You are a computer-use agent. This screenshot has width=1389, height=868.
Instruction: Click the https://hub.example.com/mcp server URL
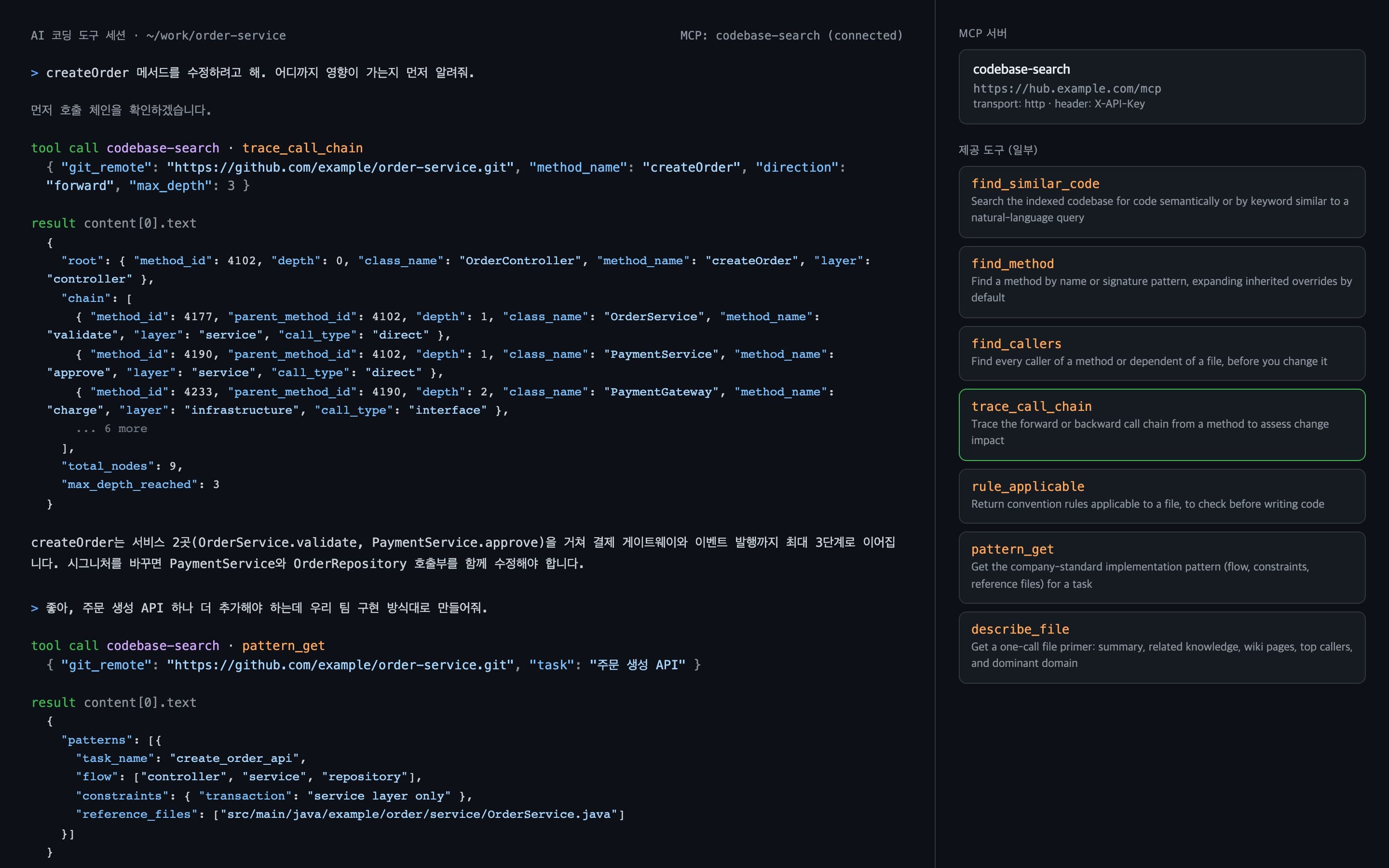tap(1066, 88)
